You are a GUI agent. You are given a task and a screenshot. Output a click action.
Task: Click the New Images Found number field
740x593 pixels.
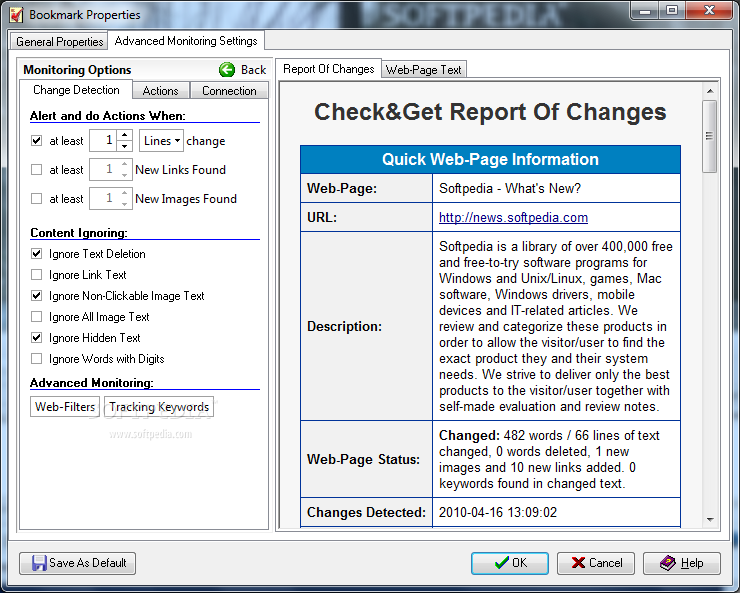[x=103, y=199]
